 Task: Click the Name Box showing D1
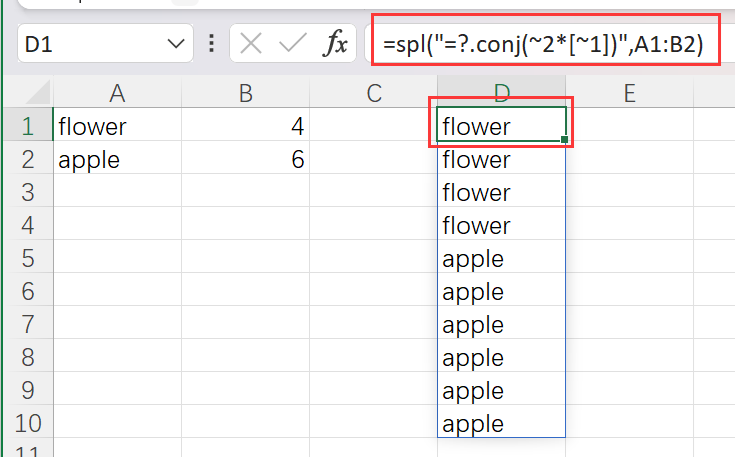pyautogui.click(x=90, y=44)
